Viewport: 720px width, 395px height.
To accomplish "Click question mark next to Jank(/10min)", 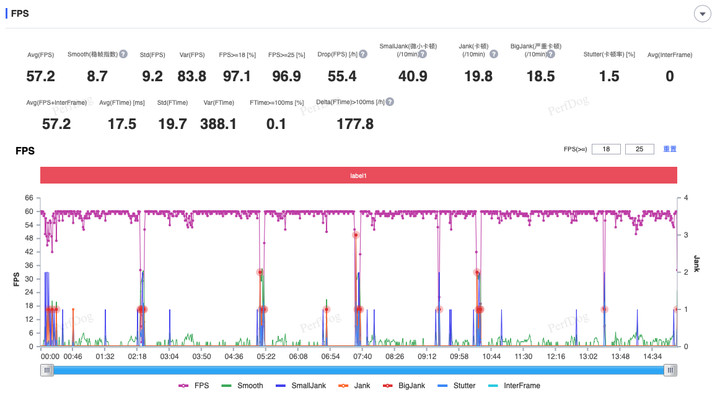I will [x=494, y=54].
